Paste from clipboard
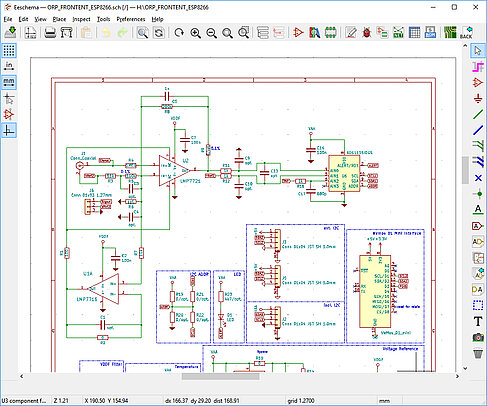 coord(87,33)
